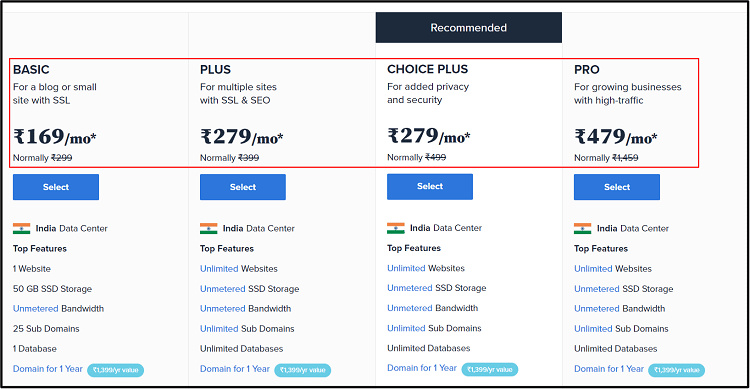The image size is (750, 389).
Task: Click the India flag icon under PLUS plan
Action: pos(209,228)
